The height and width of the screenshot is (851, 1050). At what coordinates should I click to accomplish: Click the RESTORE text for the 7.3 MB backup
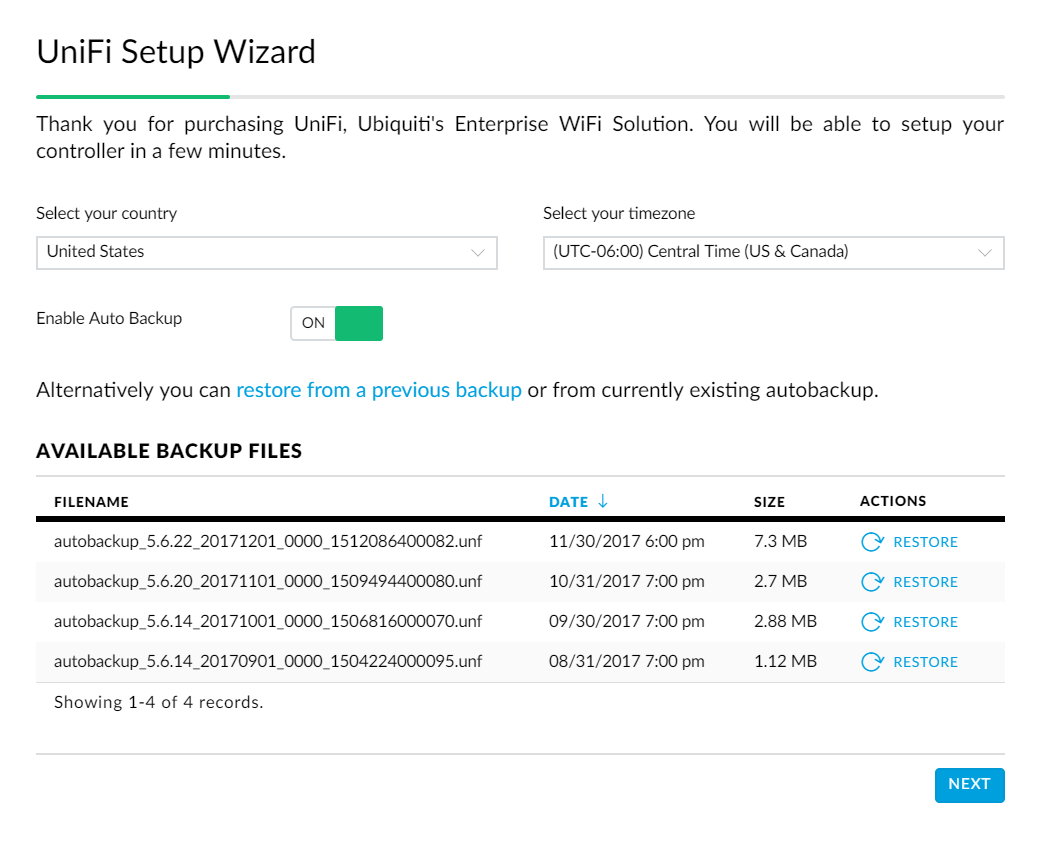pos(925,542)
